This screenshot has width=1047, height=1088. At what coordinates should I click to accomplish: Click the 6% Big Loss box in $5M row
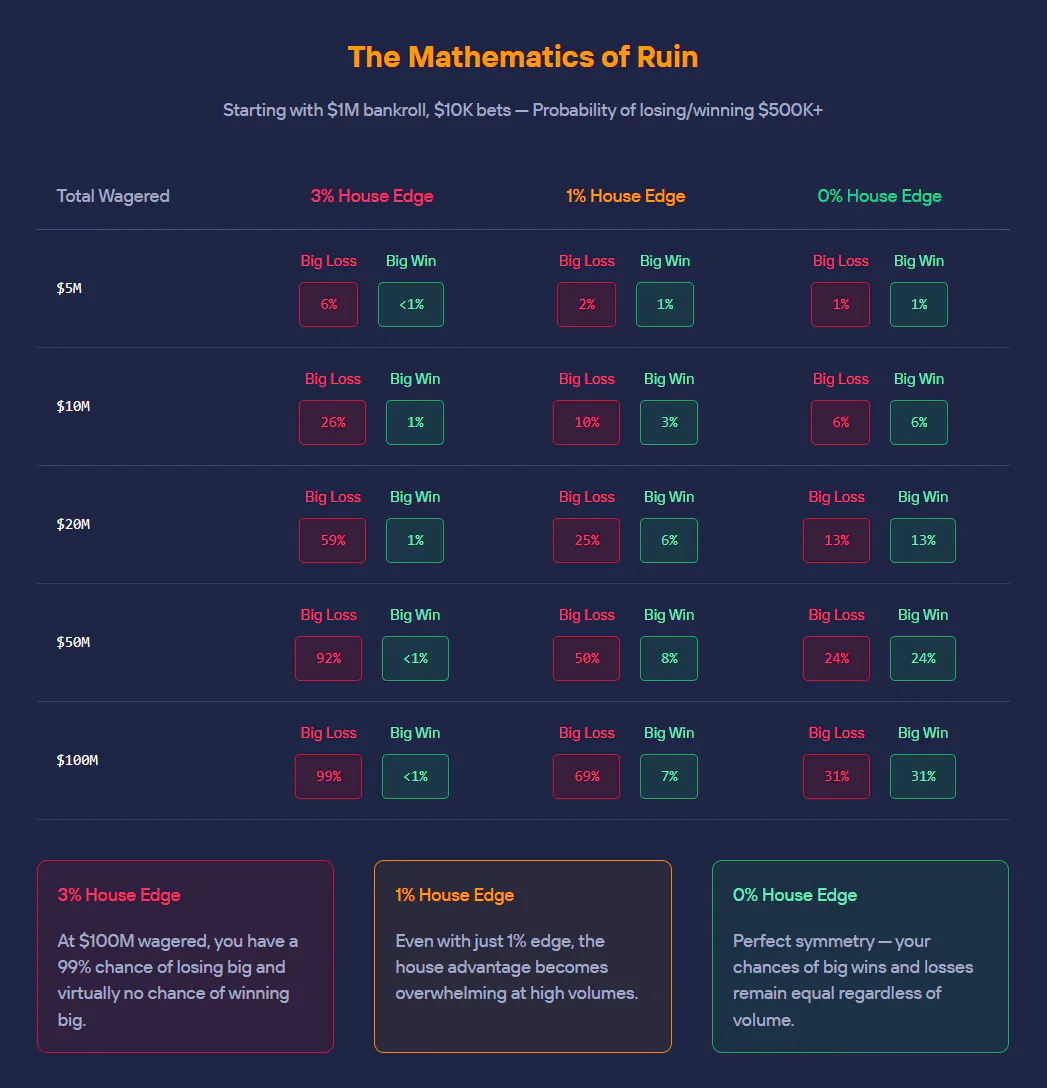[328, 305]
